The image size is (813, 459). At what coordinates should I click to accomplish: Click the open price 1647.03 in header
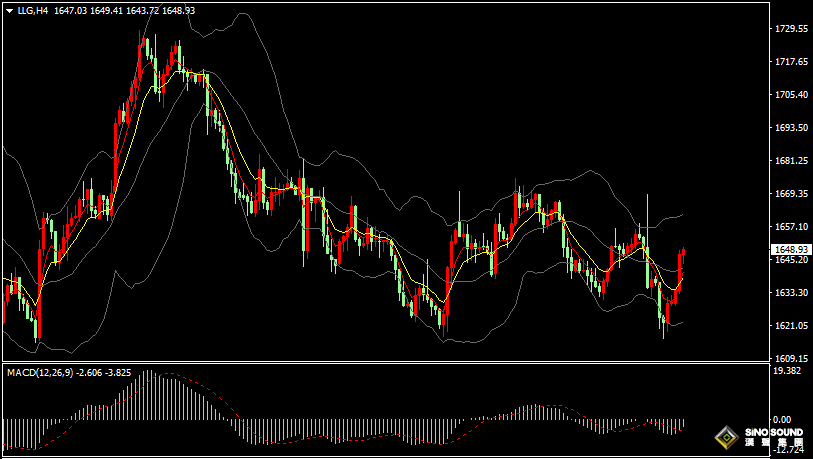coord(70,10)
